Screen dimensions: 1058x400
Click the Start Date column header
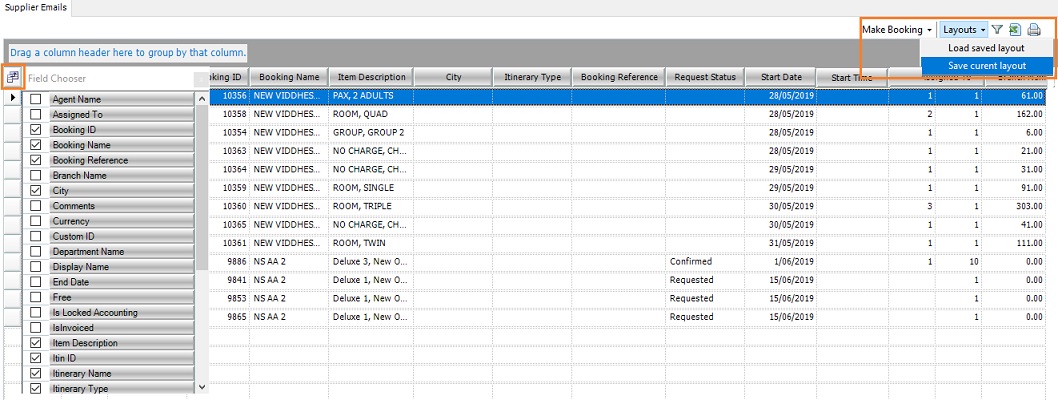pos(781,77)
